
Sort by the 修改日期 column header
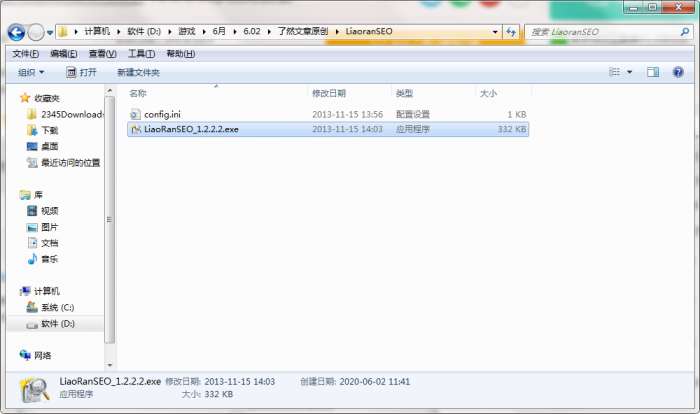pyautogui.click(x=329, y=93)
